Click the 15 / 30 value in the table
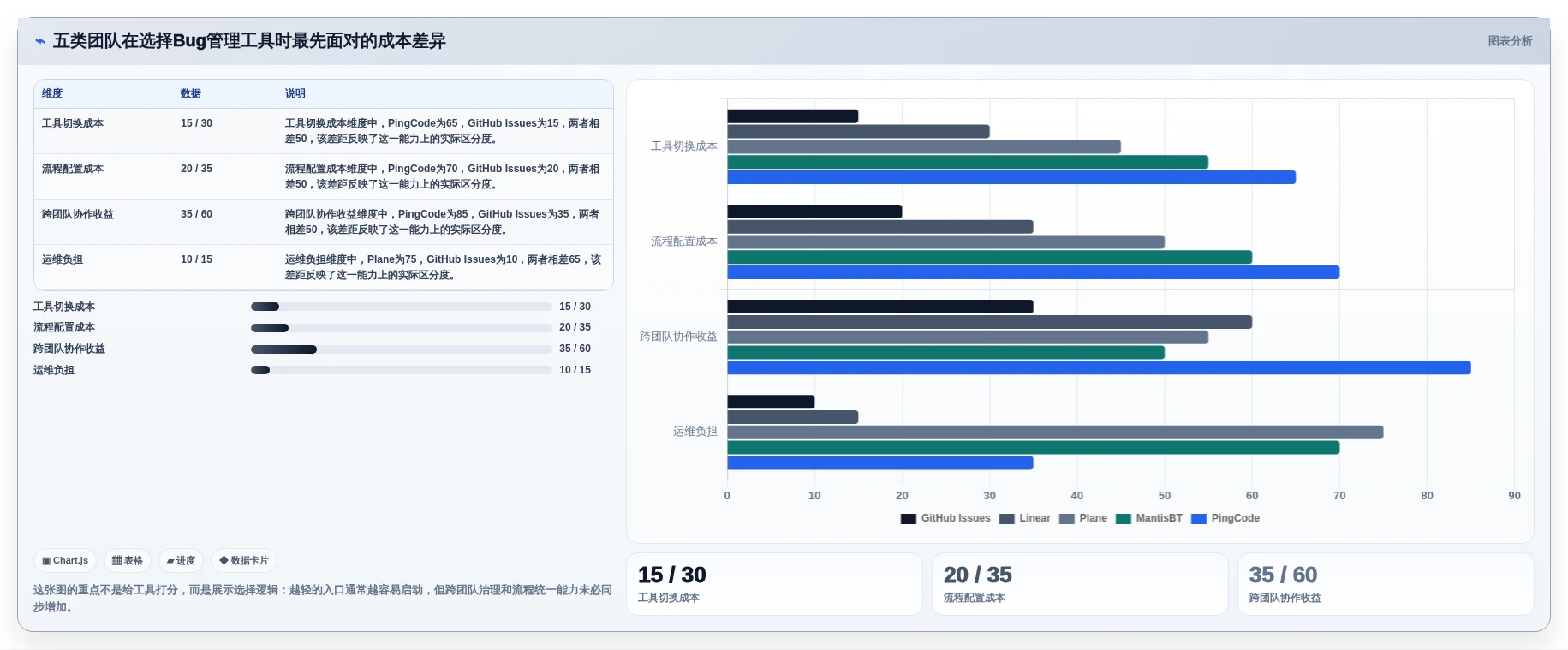The width and height of the screenshot is (1568, 650). tap(196, 123)
